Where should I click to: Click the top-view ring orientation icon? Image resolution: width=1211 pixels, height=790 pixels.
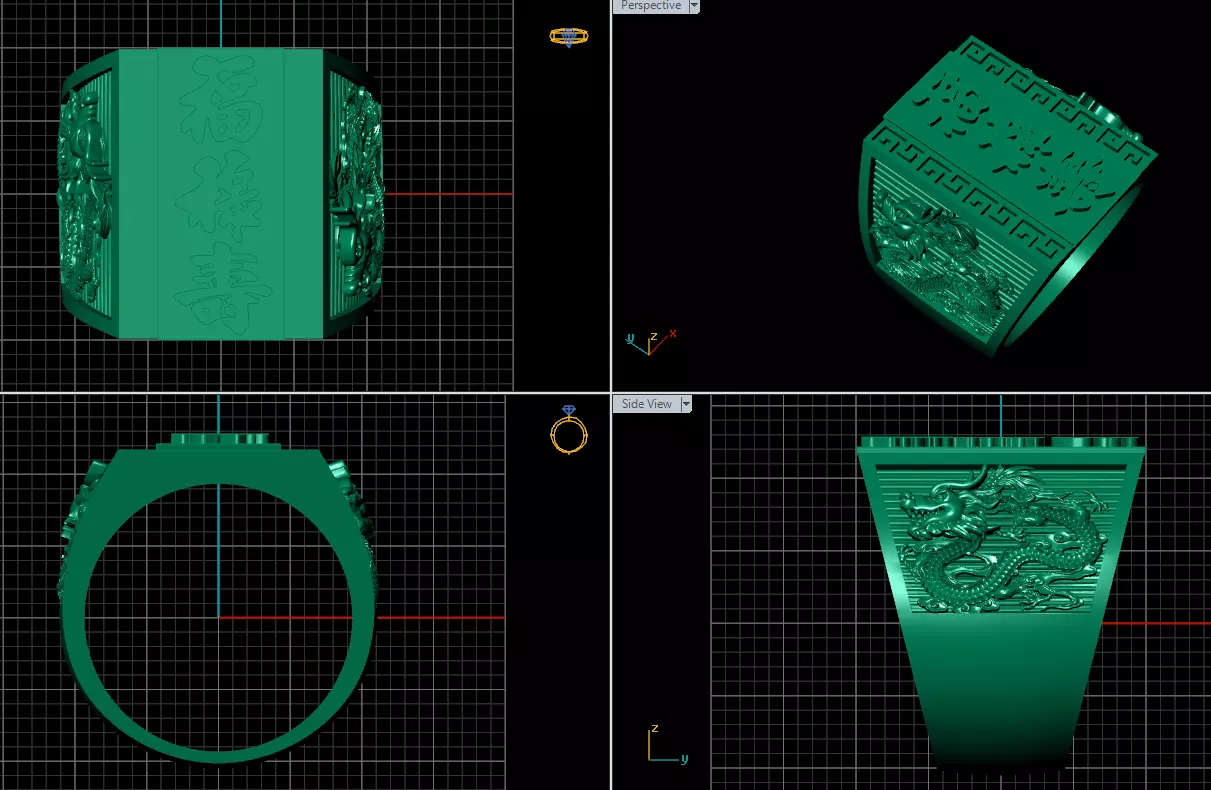coord(568,37)
